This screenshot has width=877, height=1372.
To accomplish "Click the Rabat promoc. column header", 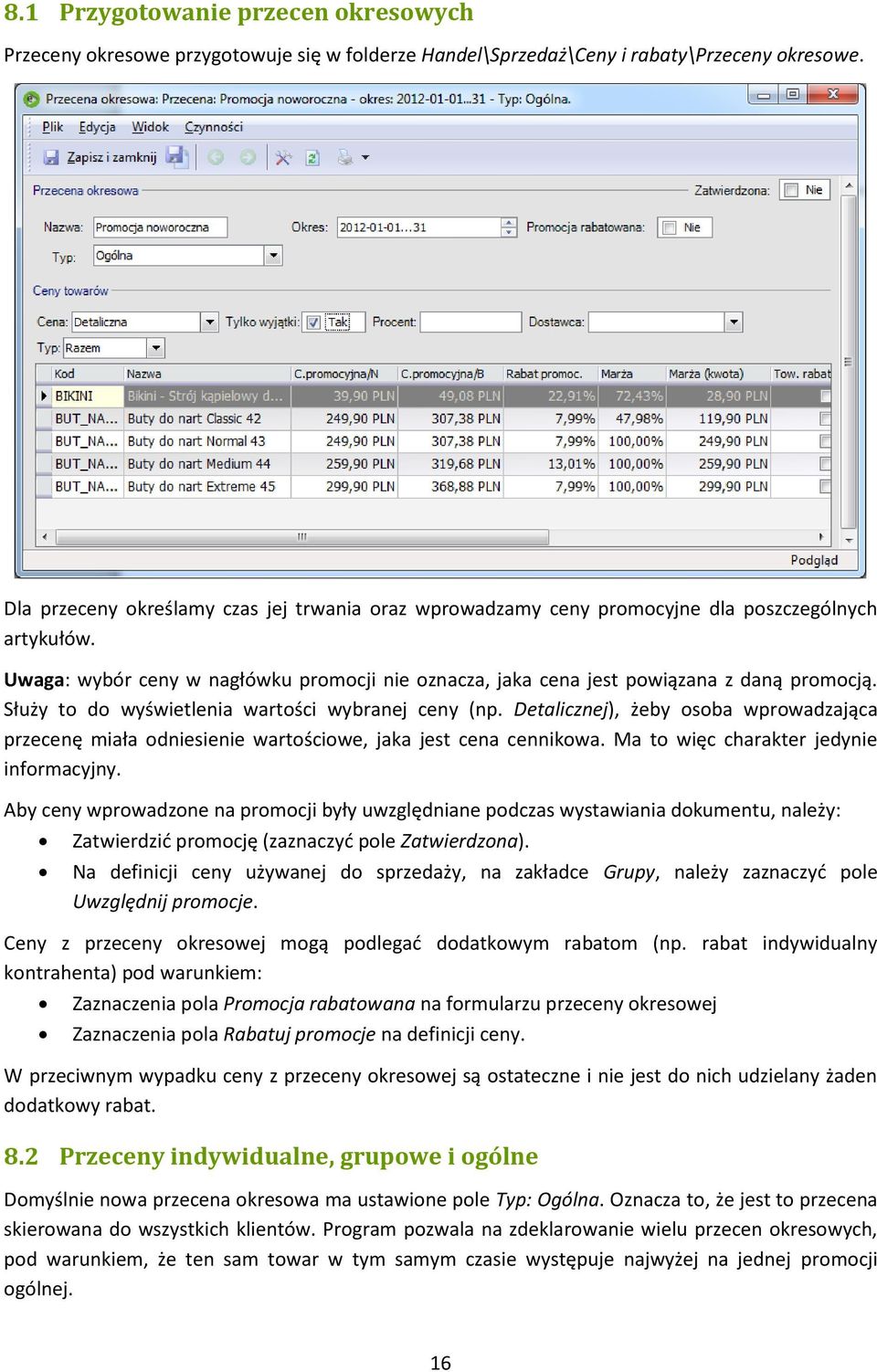I will pos(550,374).
